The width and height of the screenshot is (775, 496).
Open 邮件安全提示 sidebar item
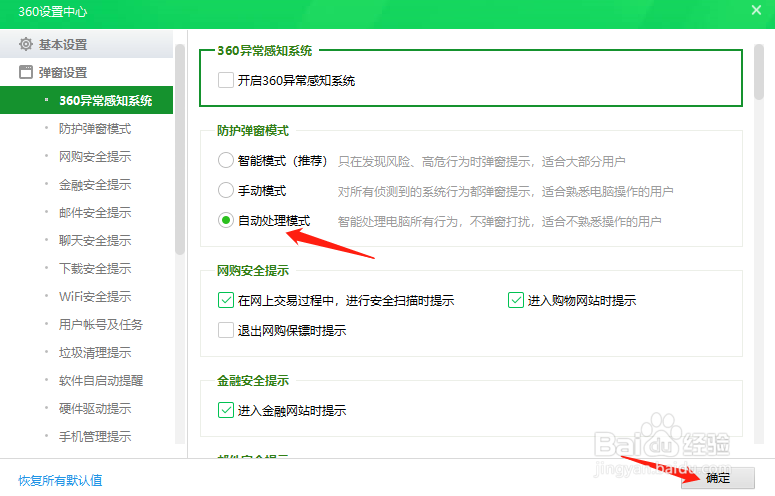point(86,212)
